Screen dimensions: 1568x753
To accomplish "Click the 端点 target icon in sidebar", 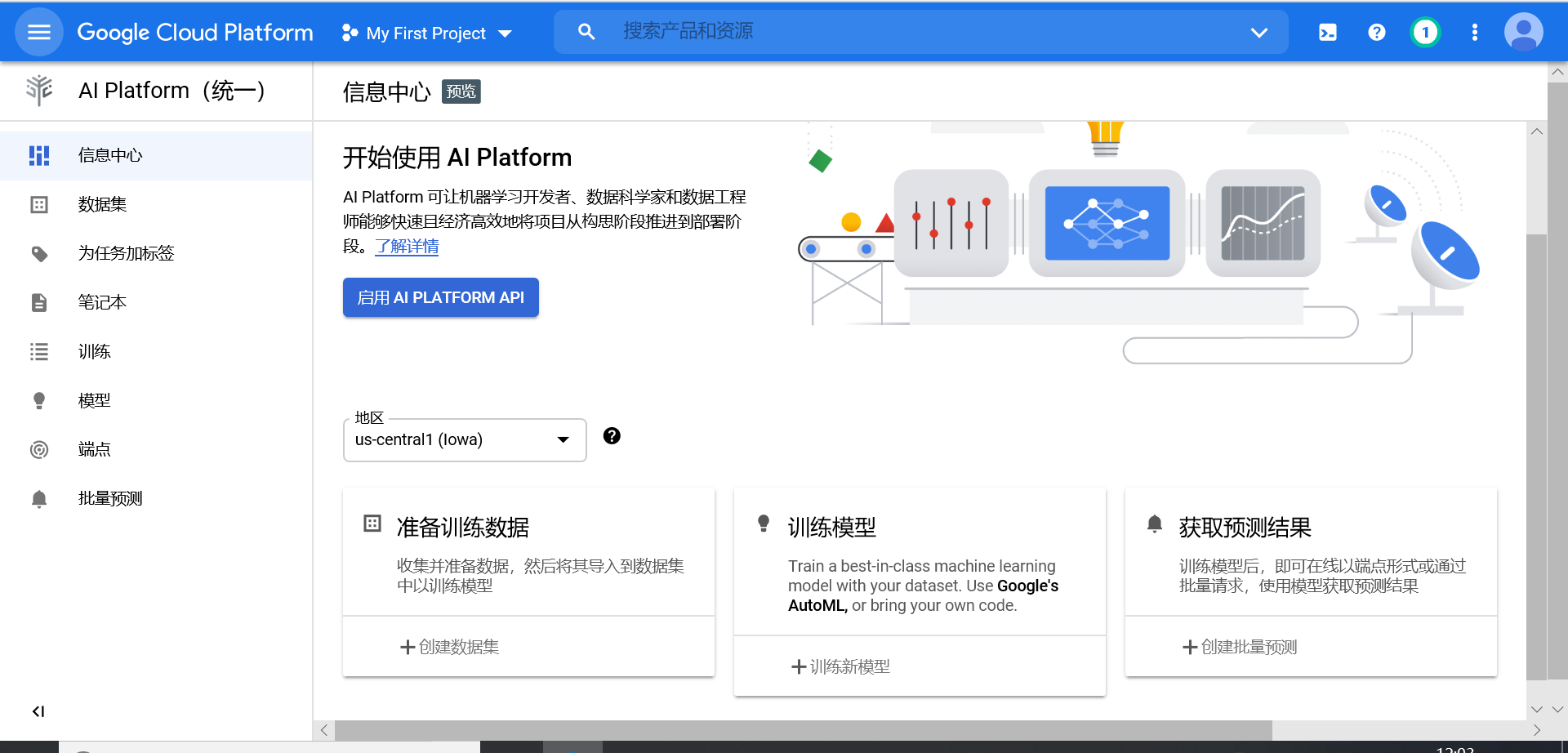I will coord(39,450).
